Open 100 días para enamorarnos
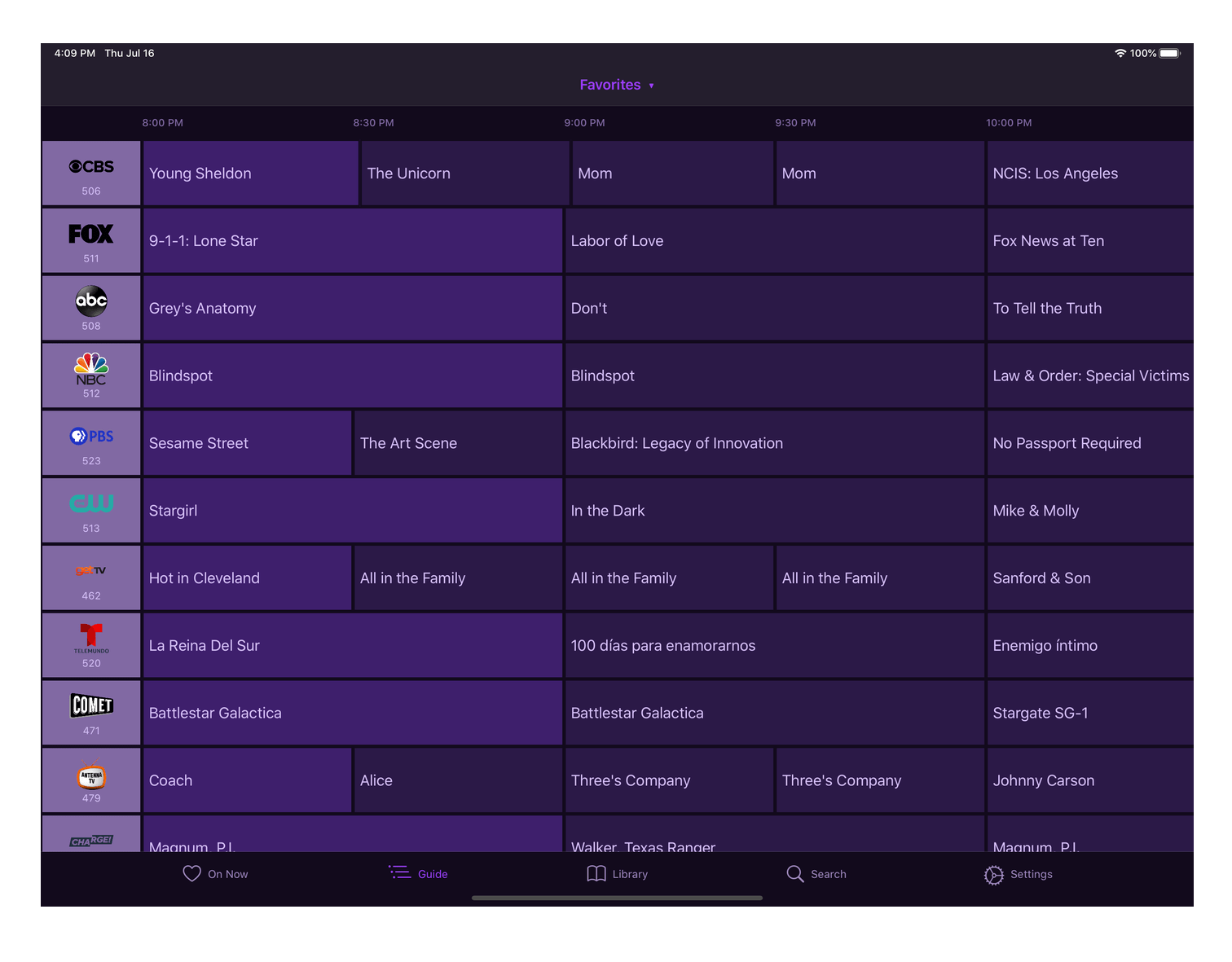1232x962 pixels. click(775, 646)
